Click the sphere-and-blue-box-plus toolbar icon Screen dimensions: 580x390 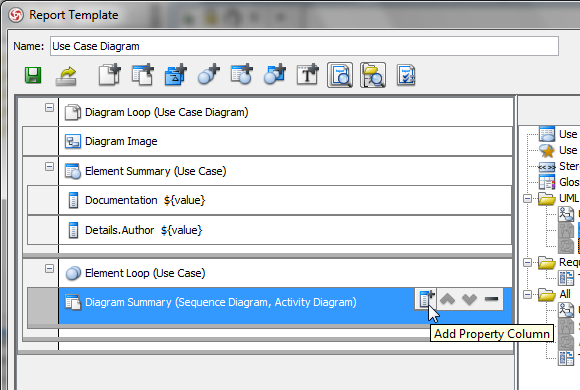pyautogui.click(x=274, y=75)
